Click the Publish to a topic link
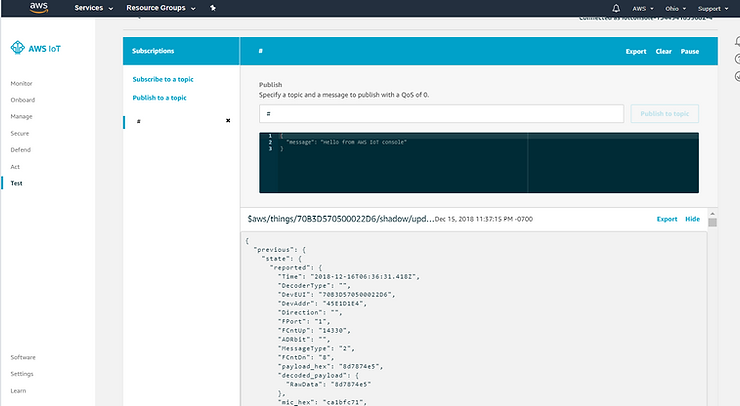Image resolution: width=740 pixels, height=406 pixels. tap(159, 98)
